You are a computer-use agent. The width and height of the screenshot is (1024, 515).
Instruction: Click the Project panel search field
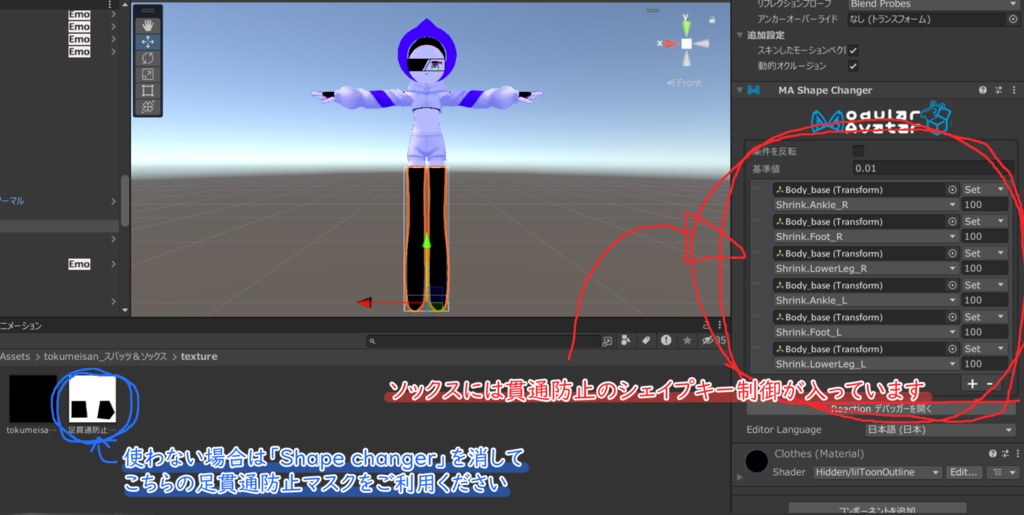point(483,341)
